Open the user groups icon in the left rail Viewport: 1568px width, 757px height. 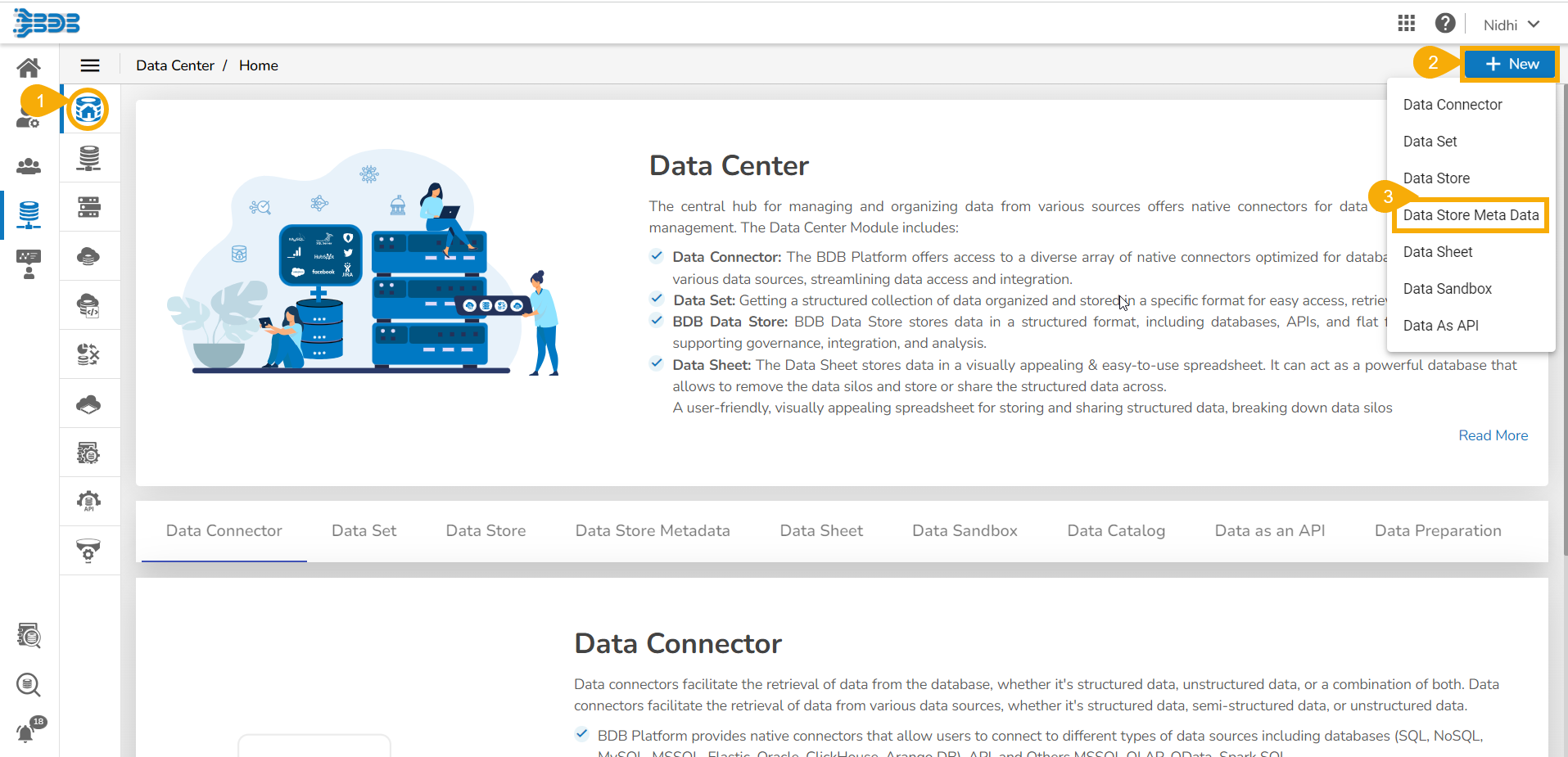(29, 166)
